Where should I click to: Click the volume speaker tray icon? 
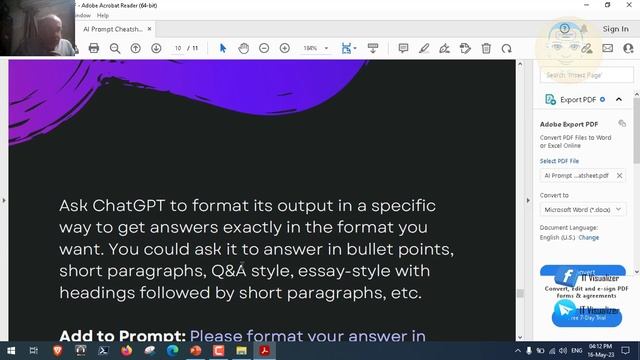[x=563, y=351]
